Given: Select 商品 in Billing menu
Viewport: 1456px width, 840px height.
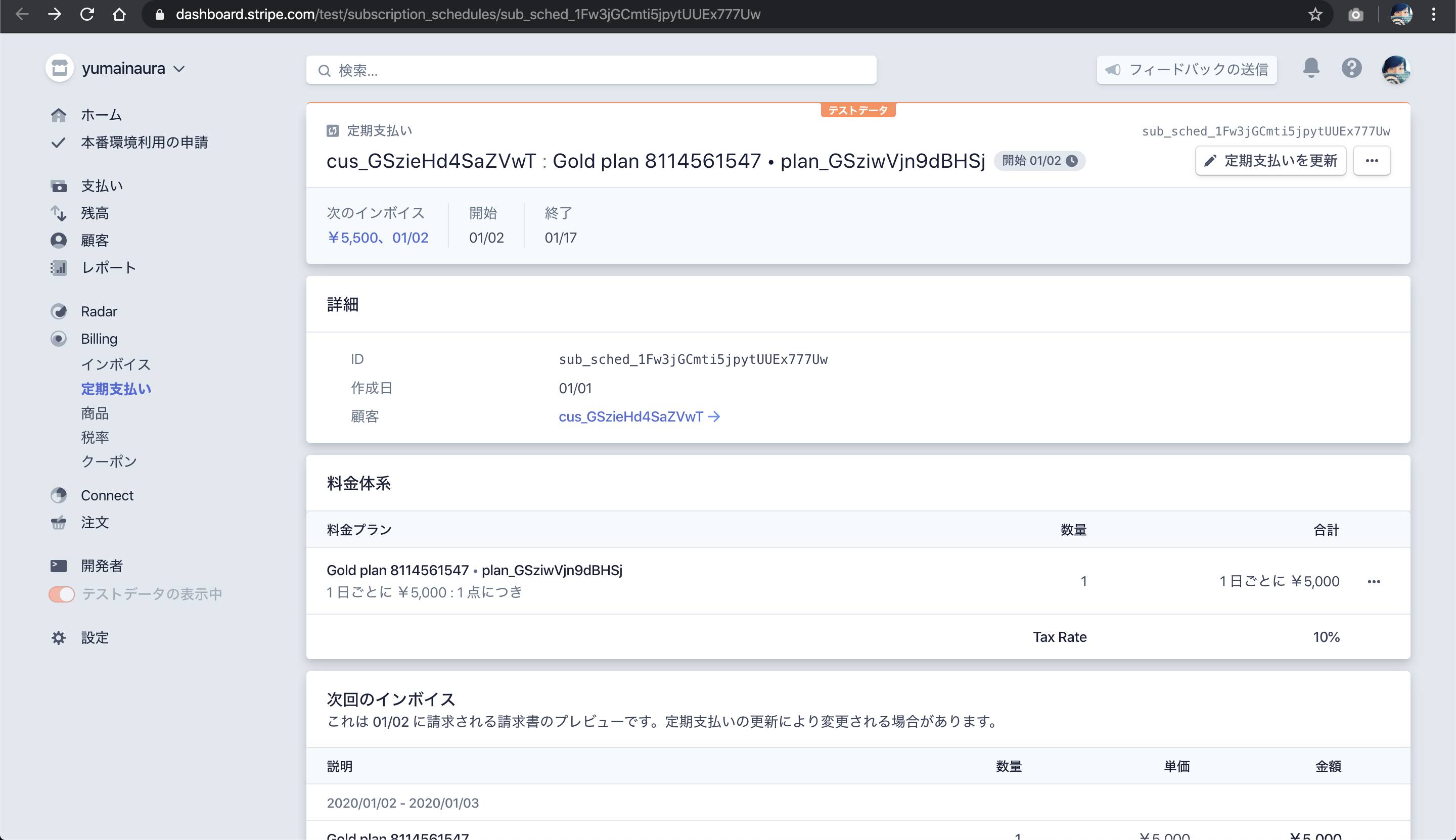Looking at the screenshot, I should tap(95, 413).
